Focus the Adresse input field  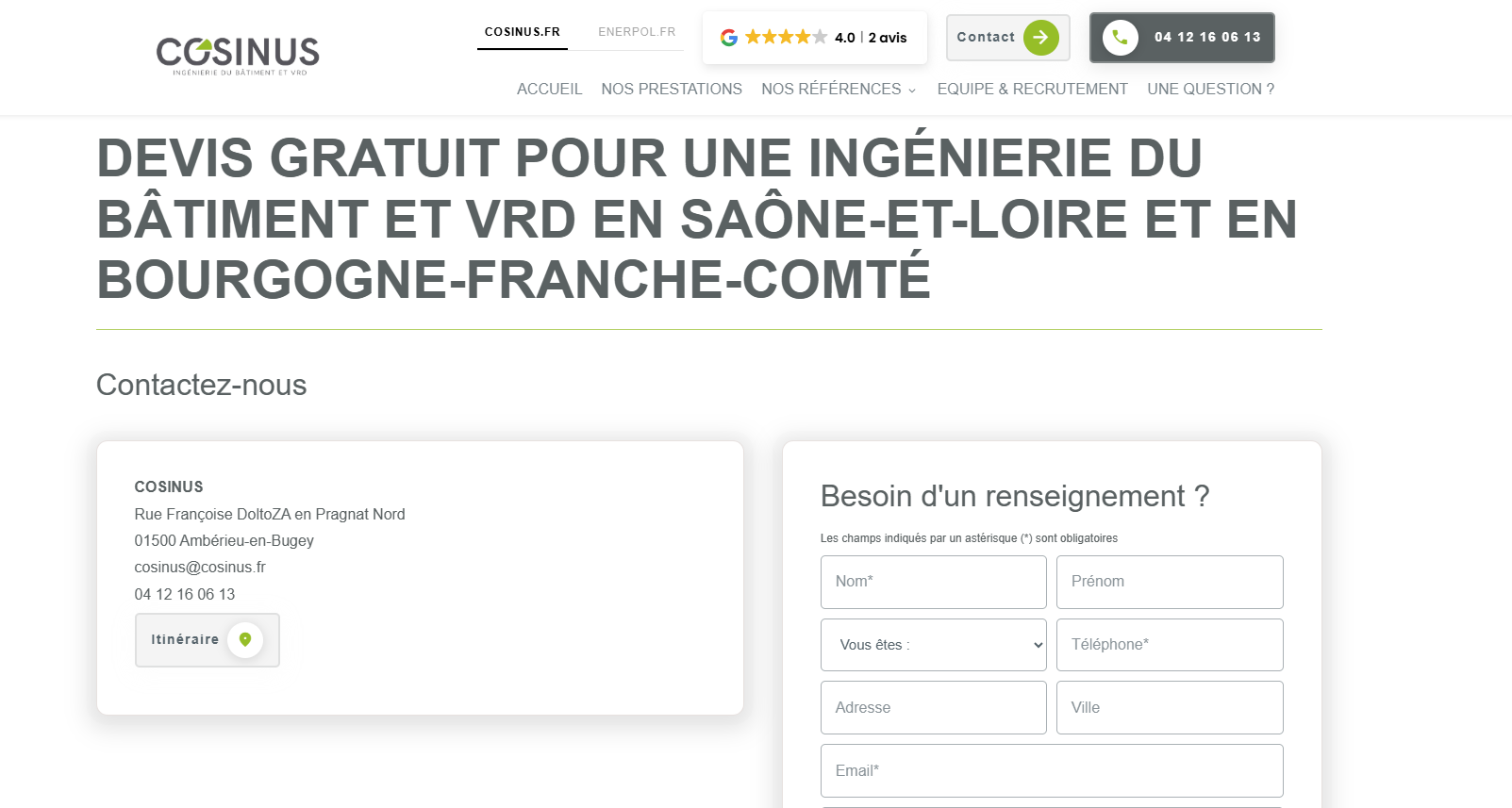pos(934,708)
